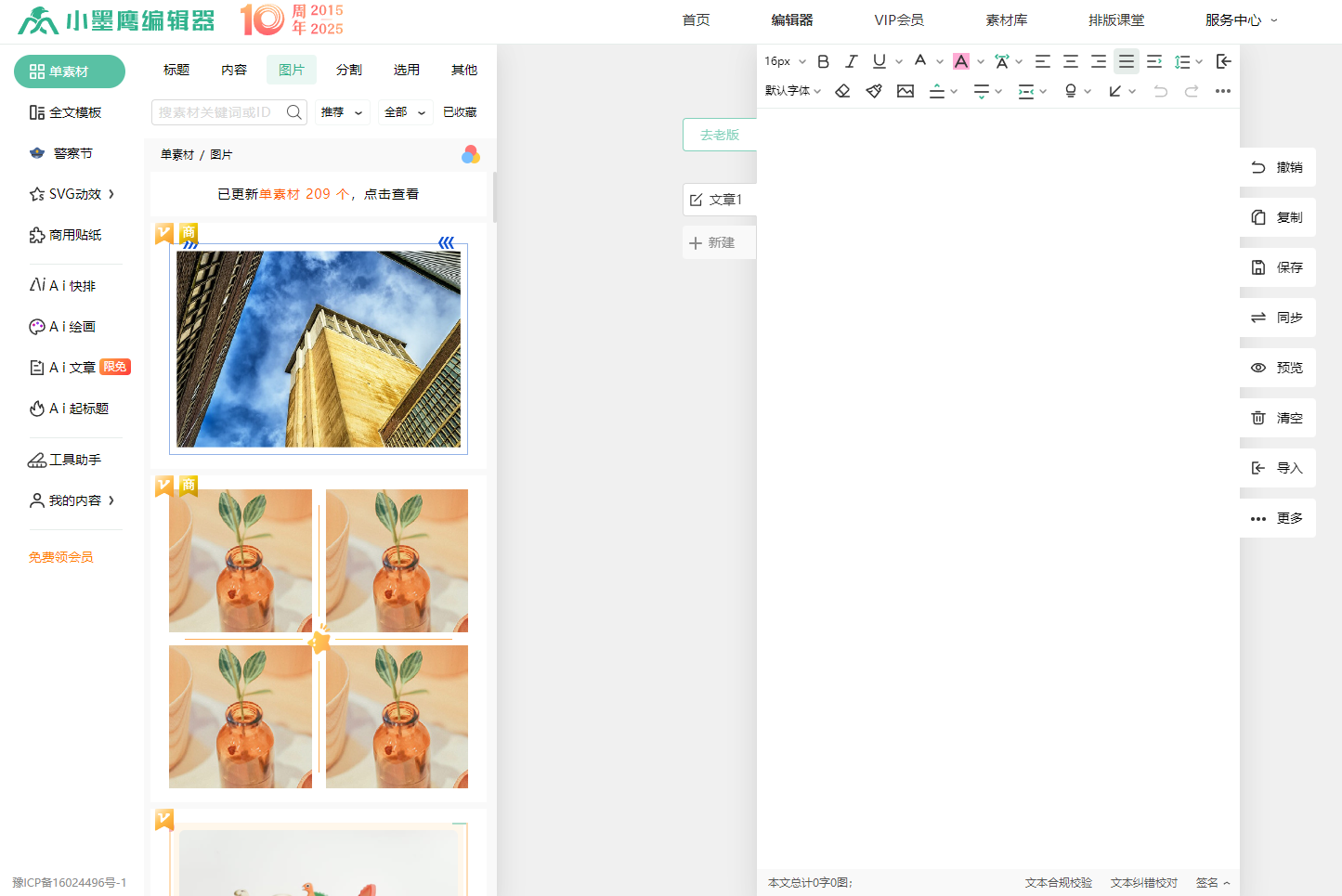1342x896 pixels.
Task: Apply italic formatting
Action: [851, 61]
